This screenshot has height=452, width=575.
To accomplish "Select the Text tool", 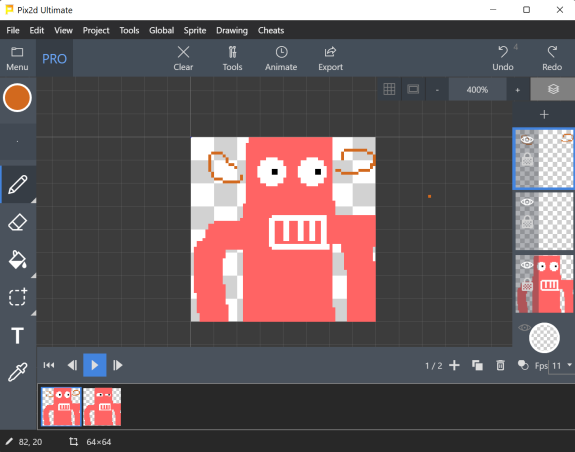I will coord(18,335).
